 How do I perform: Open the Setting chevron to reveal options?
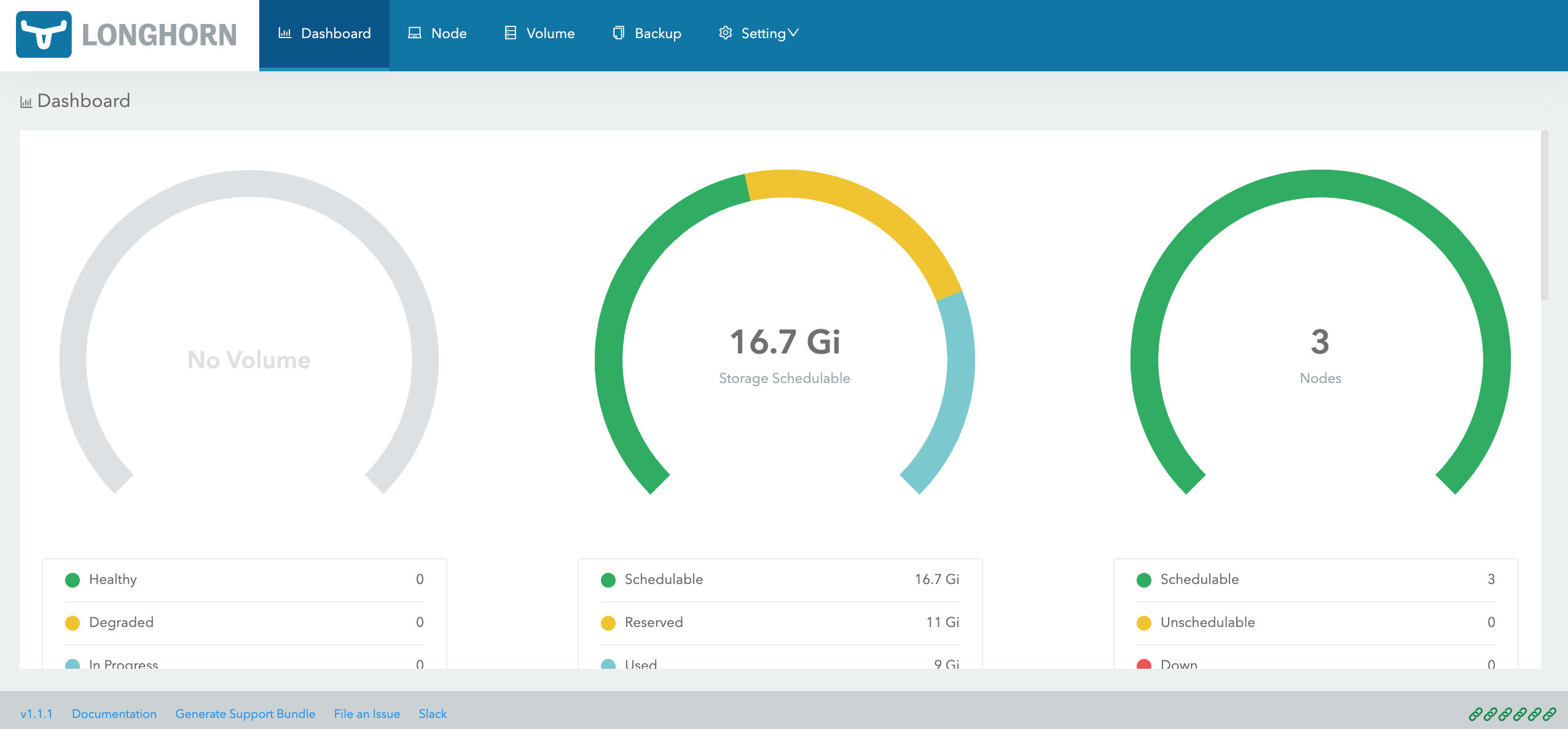[794, 33]
